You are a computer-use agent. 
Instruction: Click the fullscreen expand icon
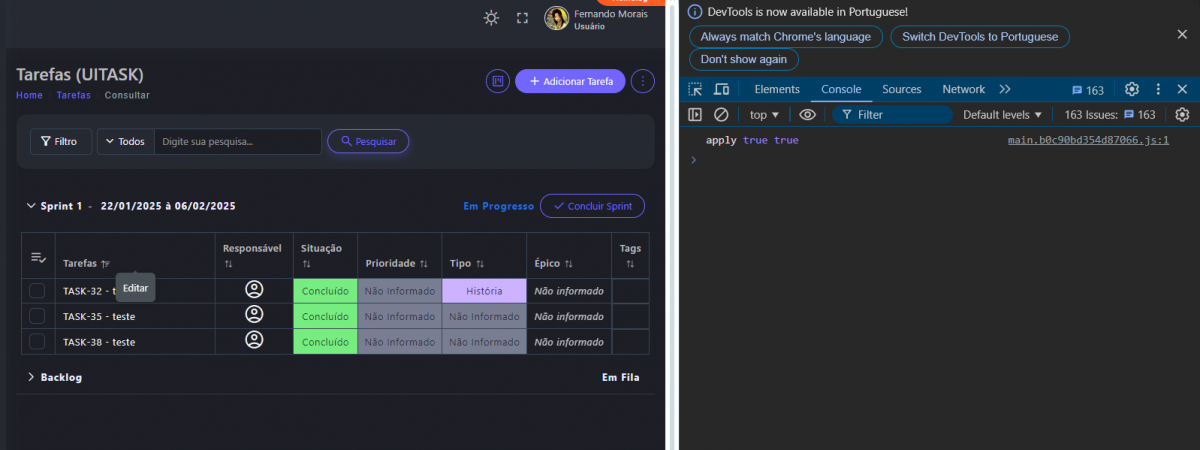[x=522, y=18]
